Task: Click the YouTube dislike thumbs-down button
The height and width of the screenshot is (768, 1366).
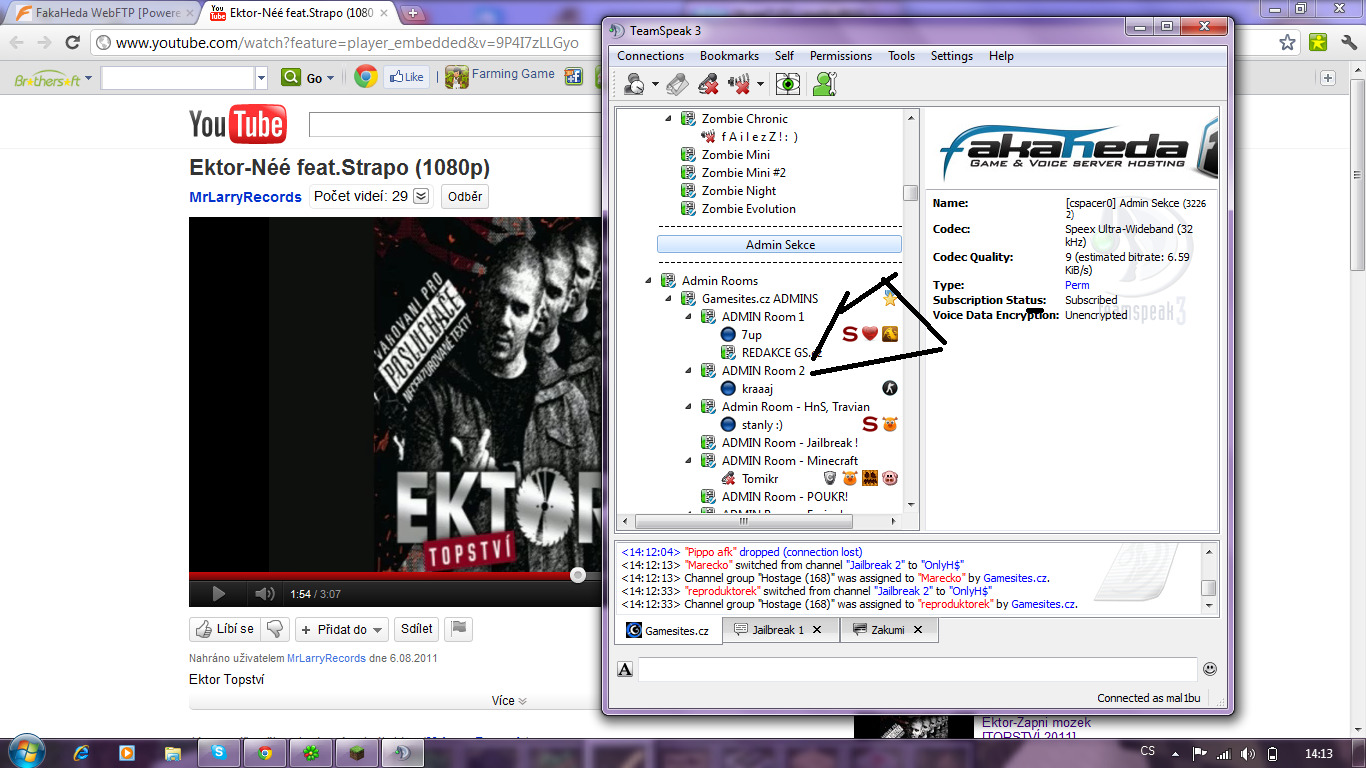Action: [x=275, y=629]
